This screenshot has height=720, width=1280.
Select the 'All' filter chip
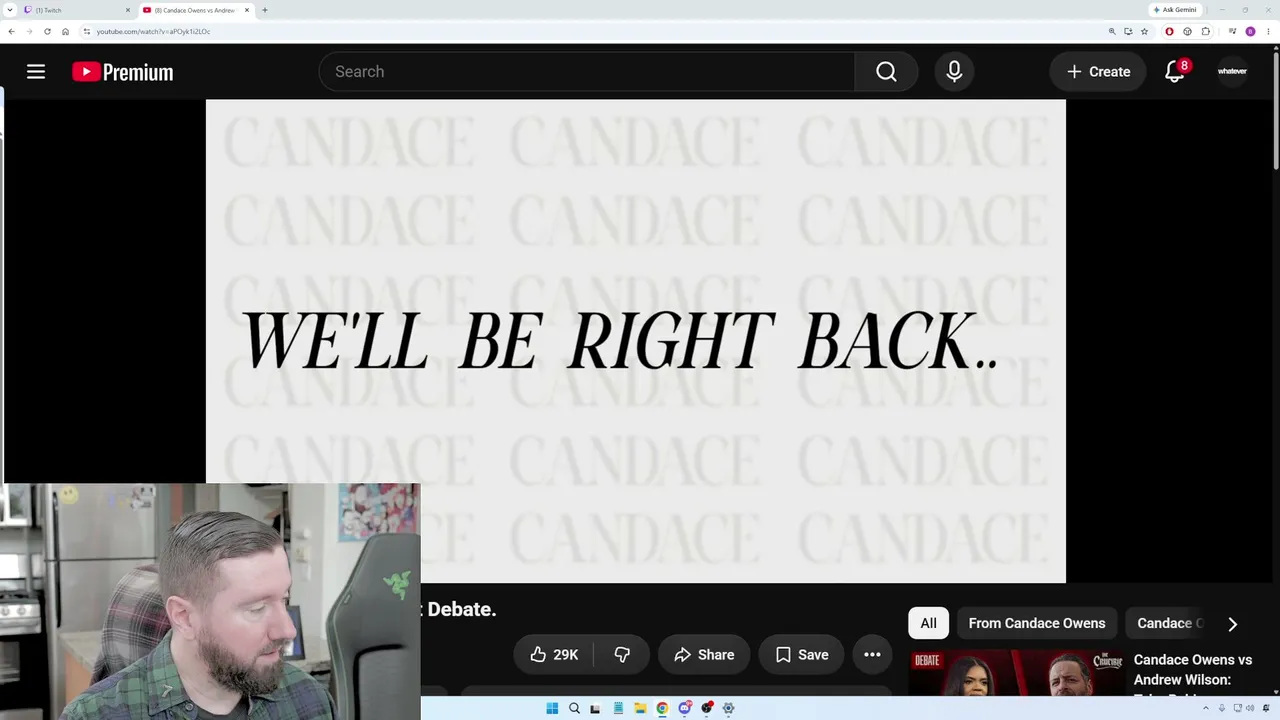(928, 623)
